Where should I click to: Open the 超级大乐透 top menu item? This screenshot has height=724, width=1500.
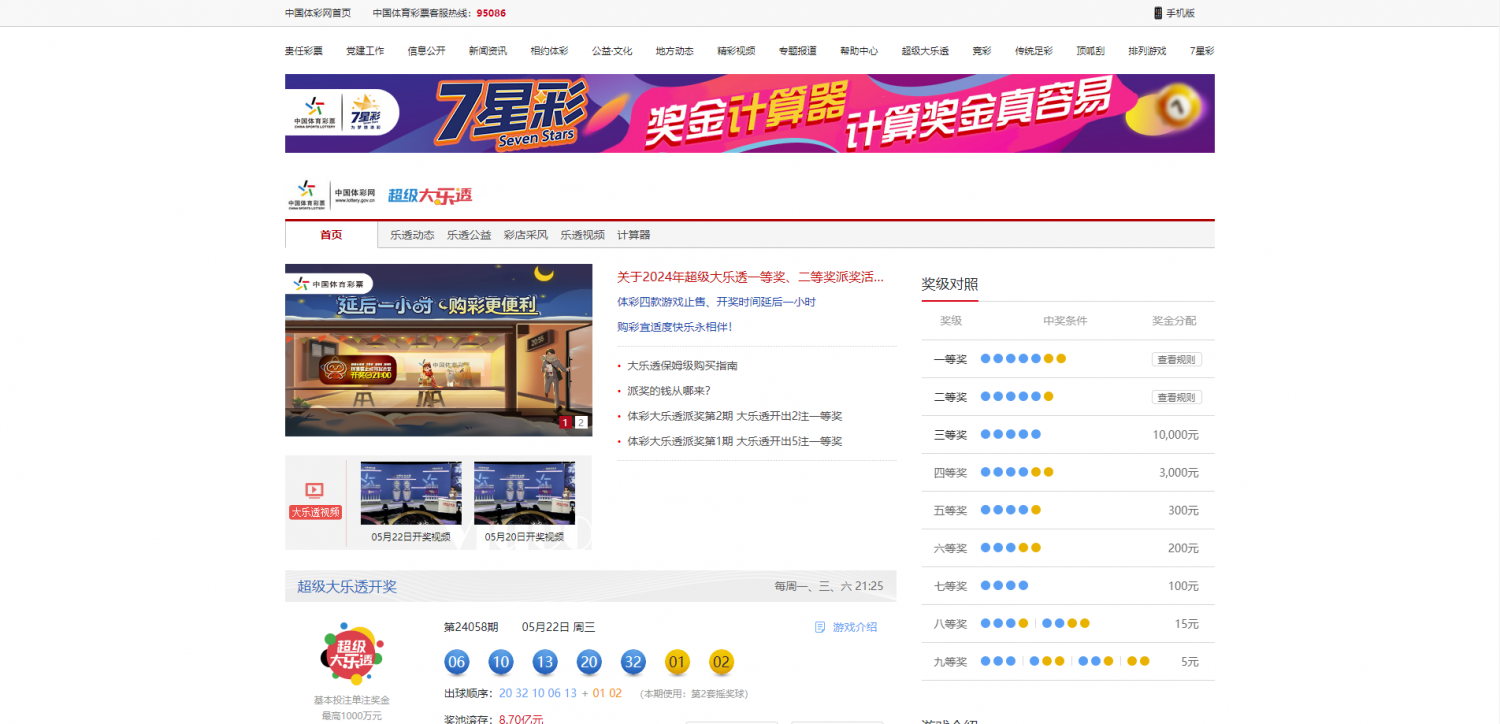point(925,51)
